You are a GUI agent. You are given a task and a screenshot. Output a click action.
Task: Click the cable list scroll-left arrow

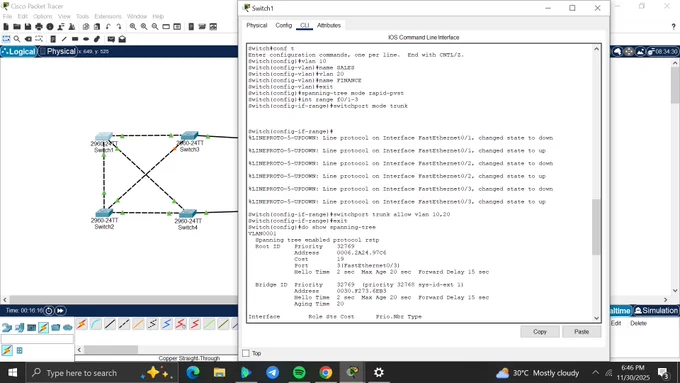pos(79,350)
